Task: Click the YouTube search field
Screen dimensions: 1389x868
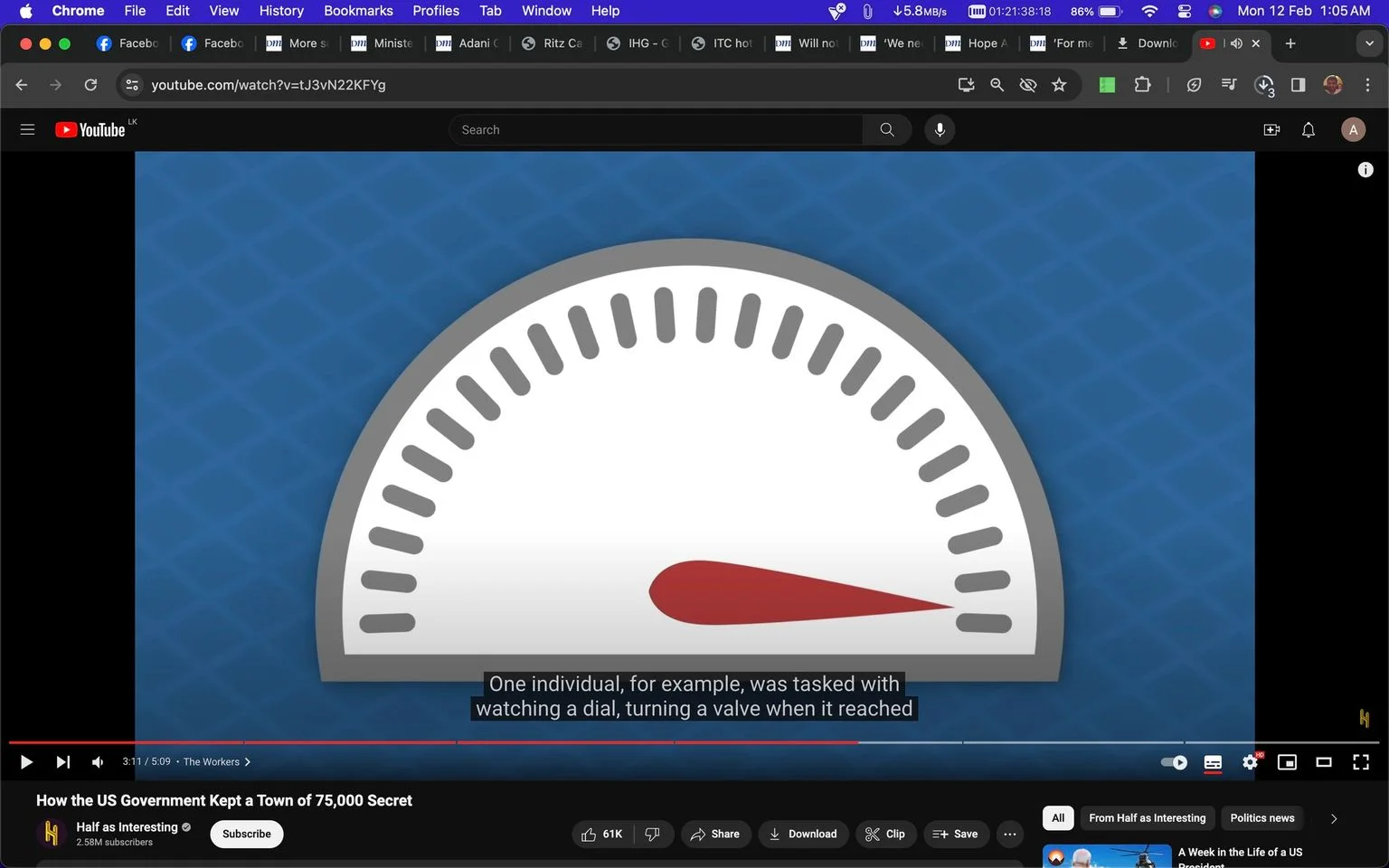Action: [x=656, y=129]
